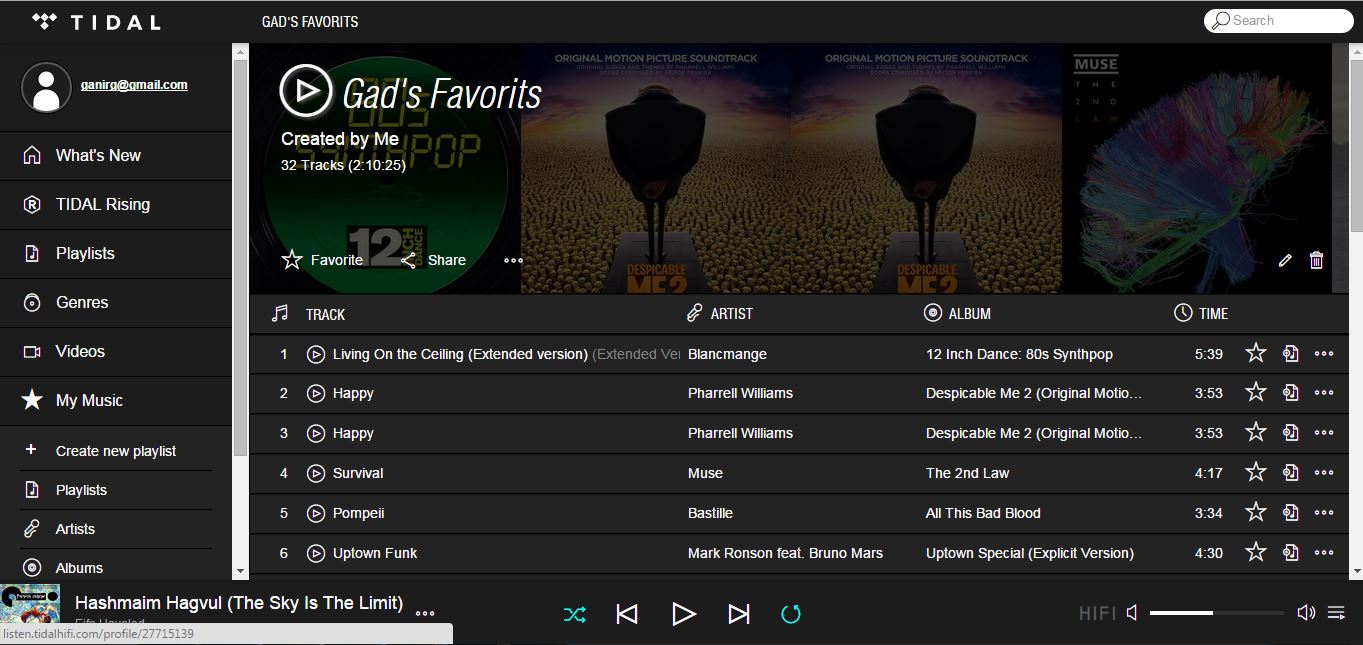The image size is (1363, 645).
Task: Delete playlist using the trash icon
Action: [1316, 260]
